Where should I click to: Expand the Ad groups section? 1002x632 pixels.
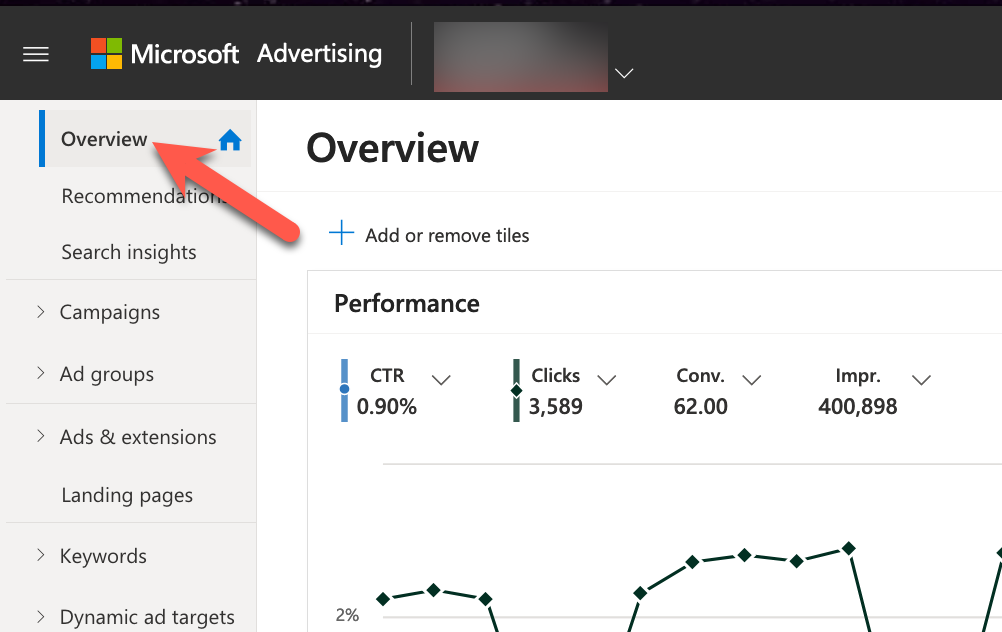click(38, 374)
